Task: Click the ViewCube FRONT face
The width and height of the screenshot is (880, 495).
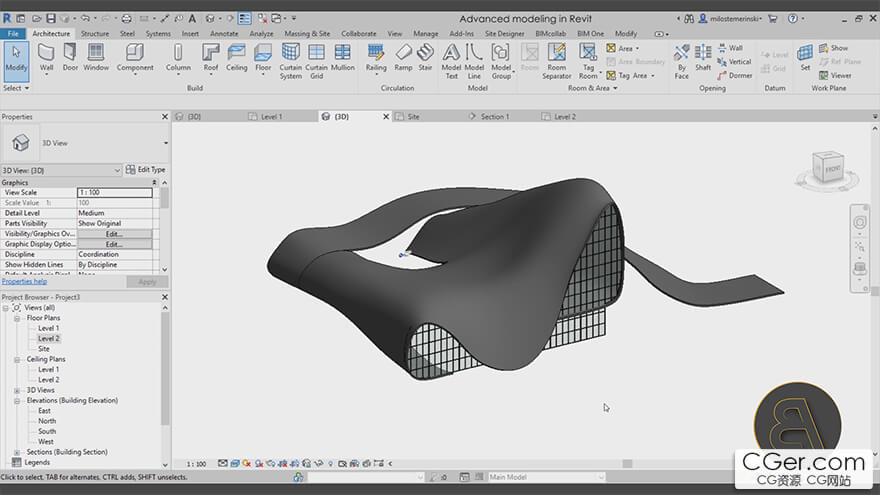Action: 831,168
